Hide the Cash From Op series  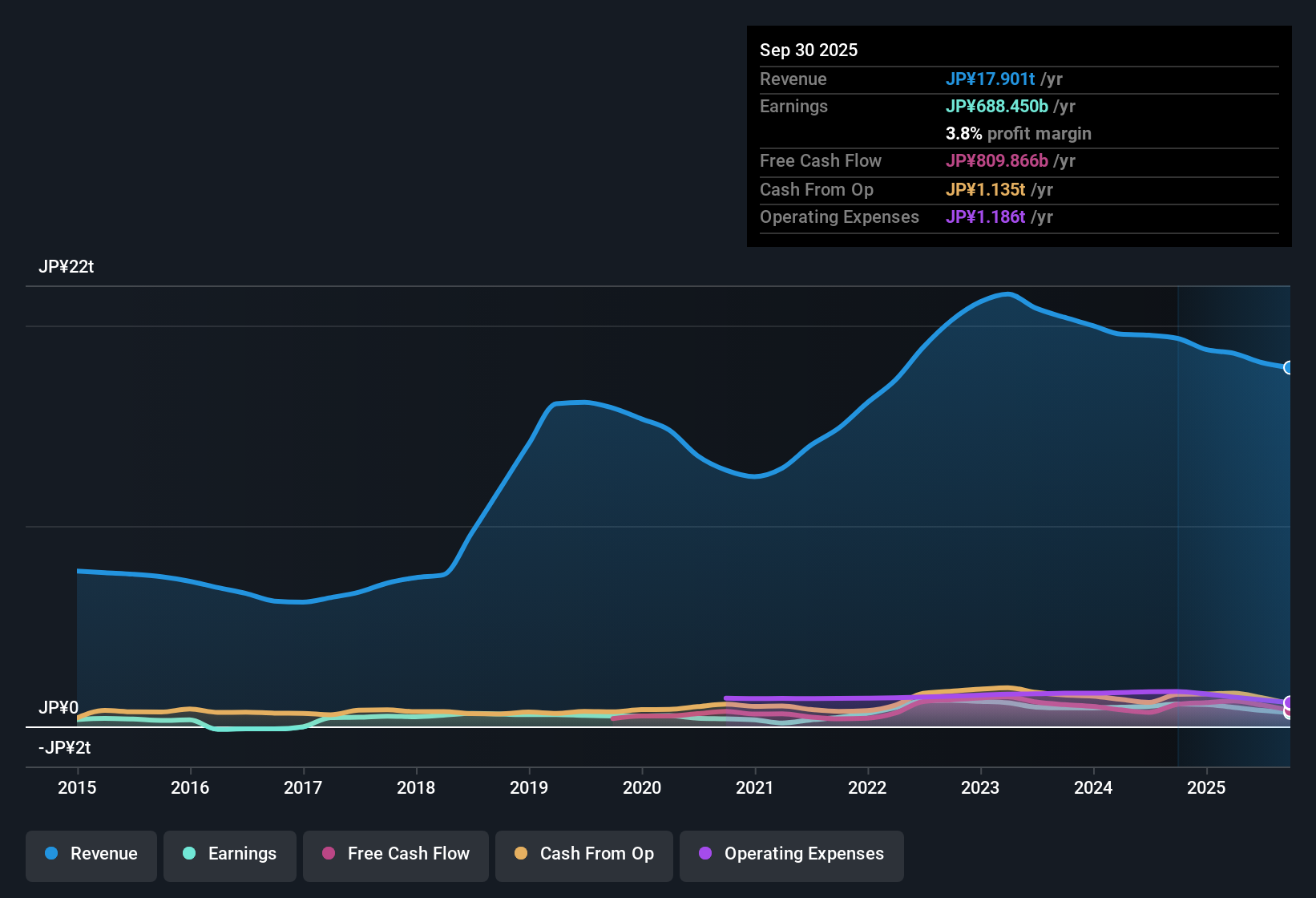click(x=583, y=854)
